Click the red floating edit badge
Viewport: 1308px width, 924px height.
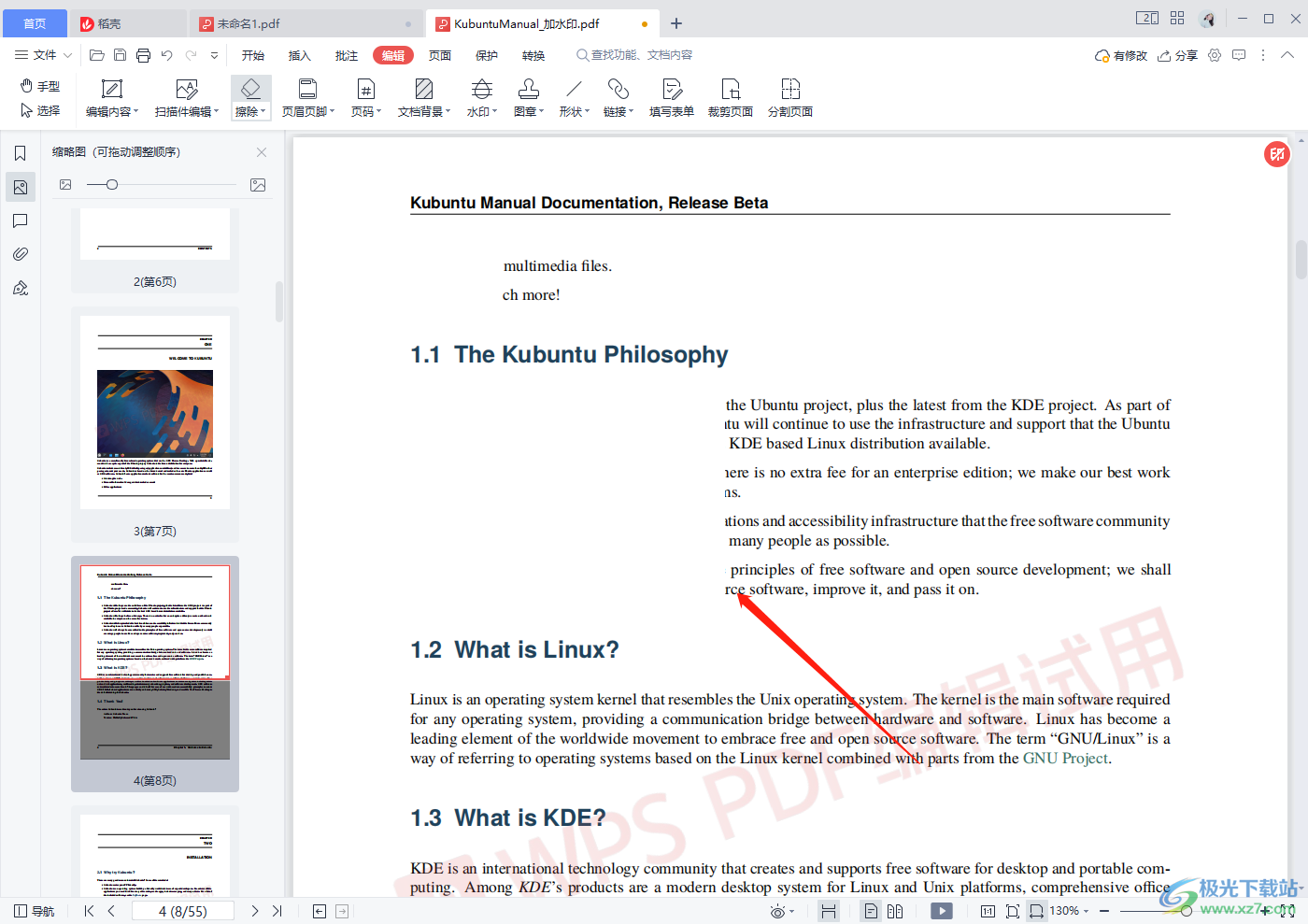(x=1277, y=154)
